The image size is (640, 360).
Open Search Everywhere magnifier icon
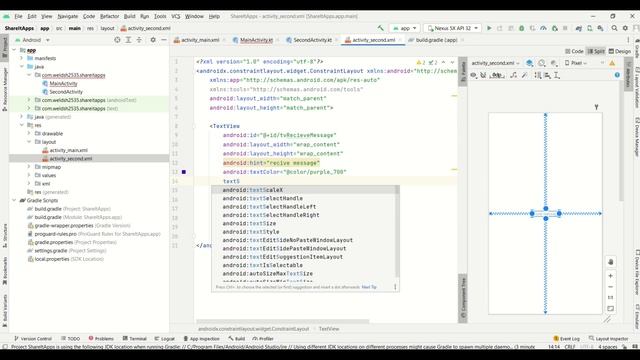coord(614,28)
